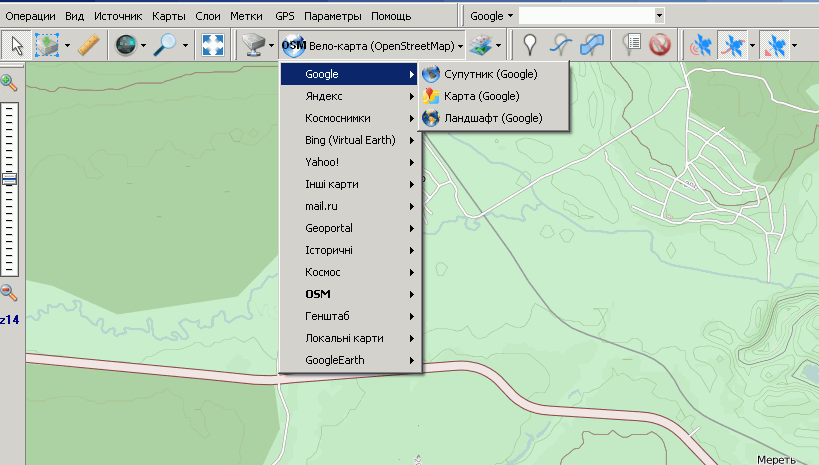Toggle GPS receiver connection satellite icon

click(x=701, y=45)
